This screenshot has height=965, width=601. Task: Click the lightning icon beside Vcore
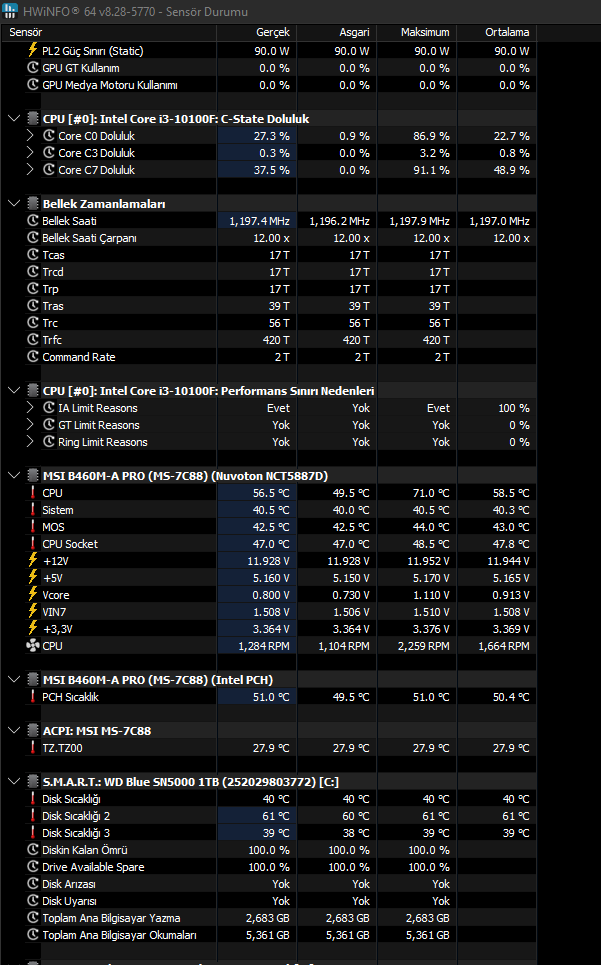tap(33, 595)
